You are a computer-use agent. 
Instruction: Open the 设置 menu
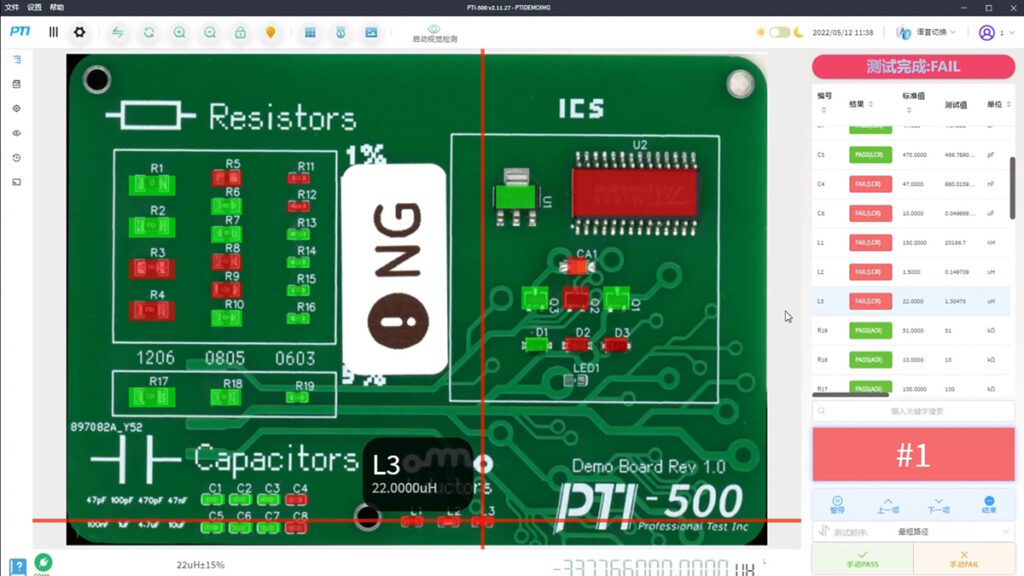tap(34, 7)
